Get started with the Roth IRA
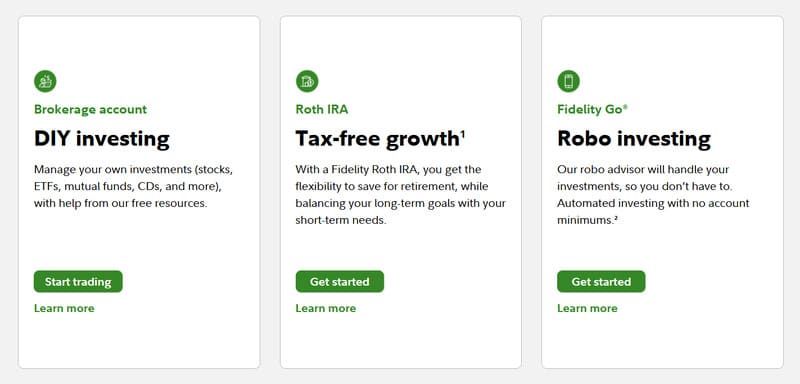Viewport: 800px width, 384px height. pyautogui.click(x=340, y=281)
